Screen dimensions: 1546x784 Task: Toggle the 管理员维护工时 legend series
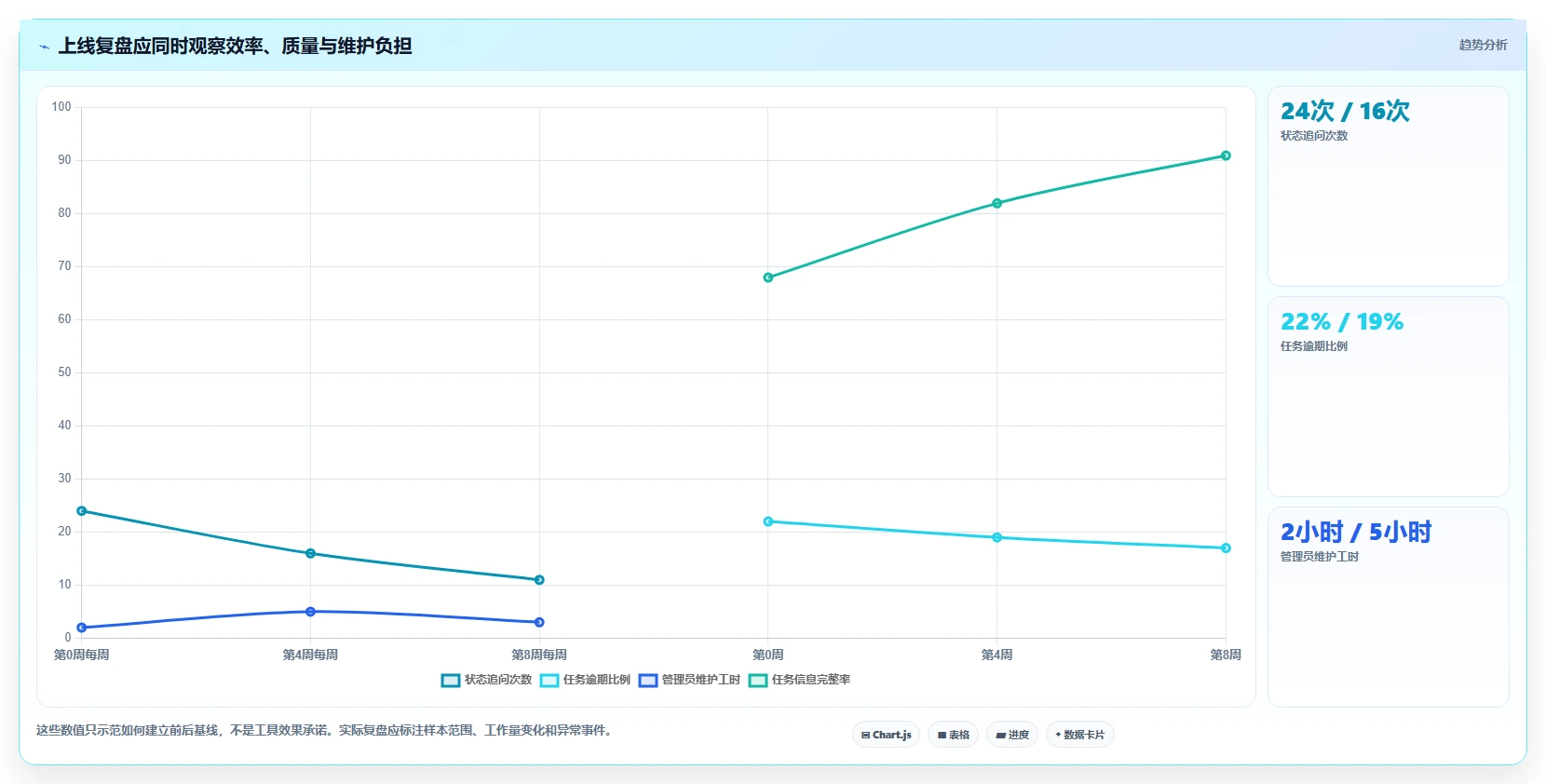(689, 680)
